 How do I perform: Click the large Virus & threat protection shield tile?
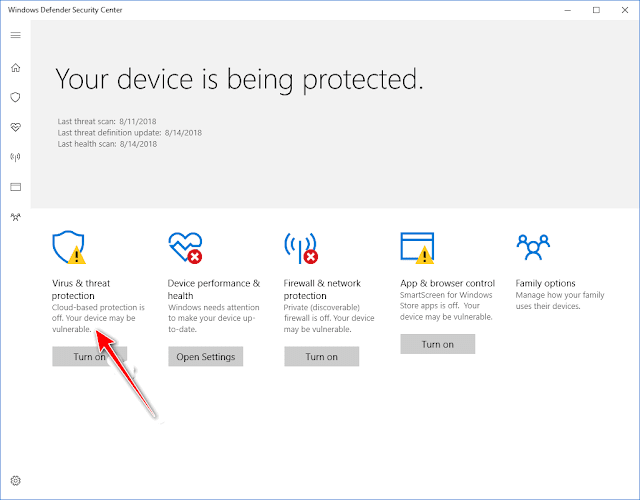tap(69, 247)
